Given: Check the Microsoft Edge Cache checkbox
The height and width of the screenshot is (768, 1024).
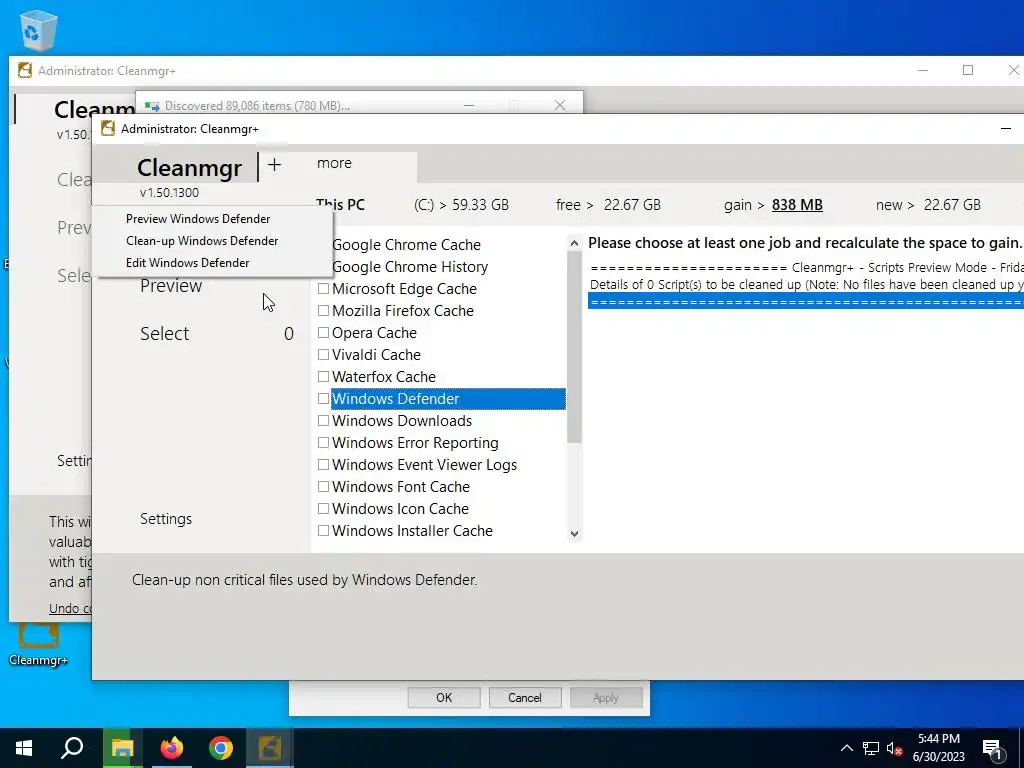Looking at the screenshot, I should 323,289.
